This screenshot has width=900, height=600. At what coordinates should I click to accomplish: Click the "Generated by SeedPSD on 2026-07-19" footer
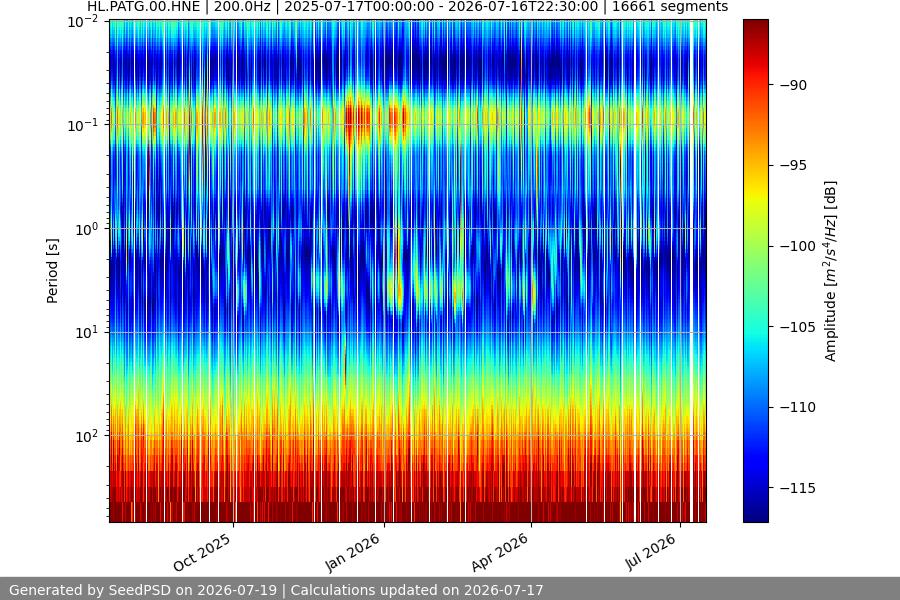tap(143, 590)
